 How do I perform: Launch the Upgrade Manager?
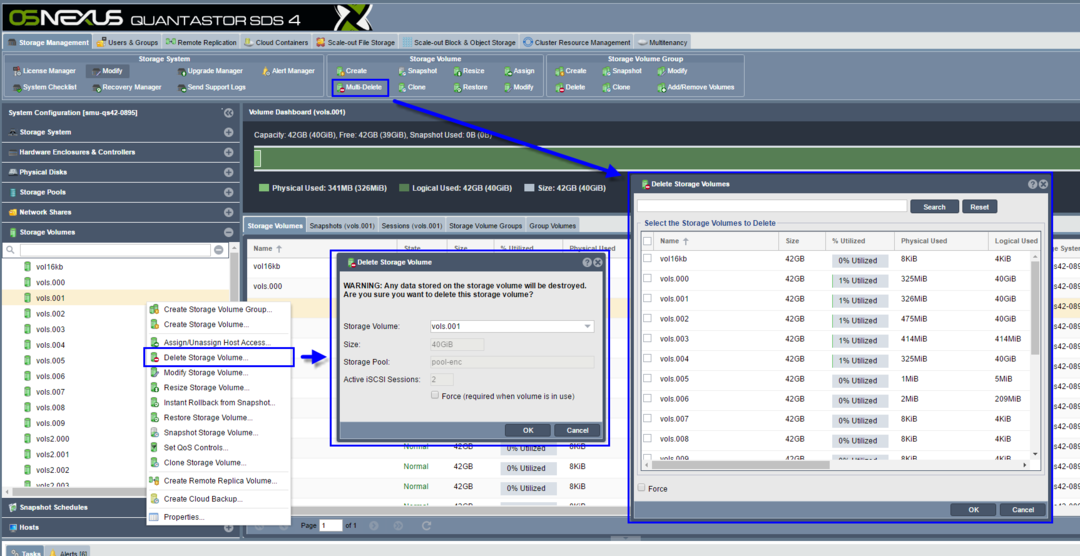tap(210, 71)
